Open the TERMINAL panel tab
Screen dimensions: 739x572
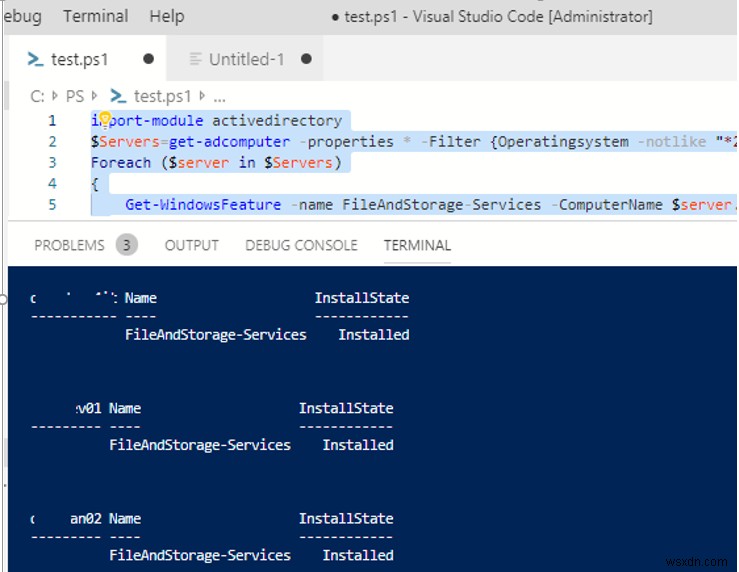(418, 245)
